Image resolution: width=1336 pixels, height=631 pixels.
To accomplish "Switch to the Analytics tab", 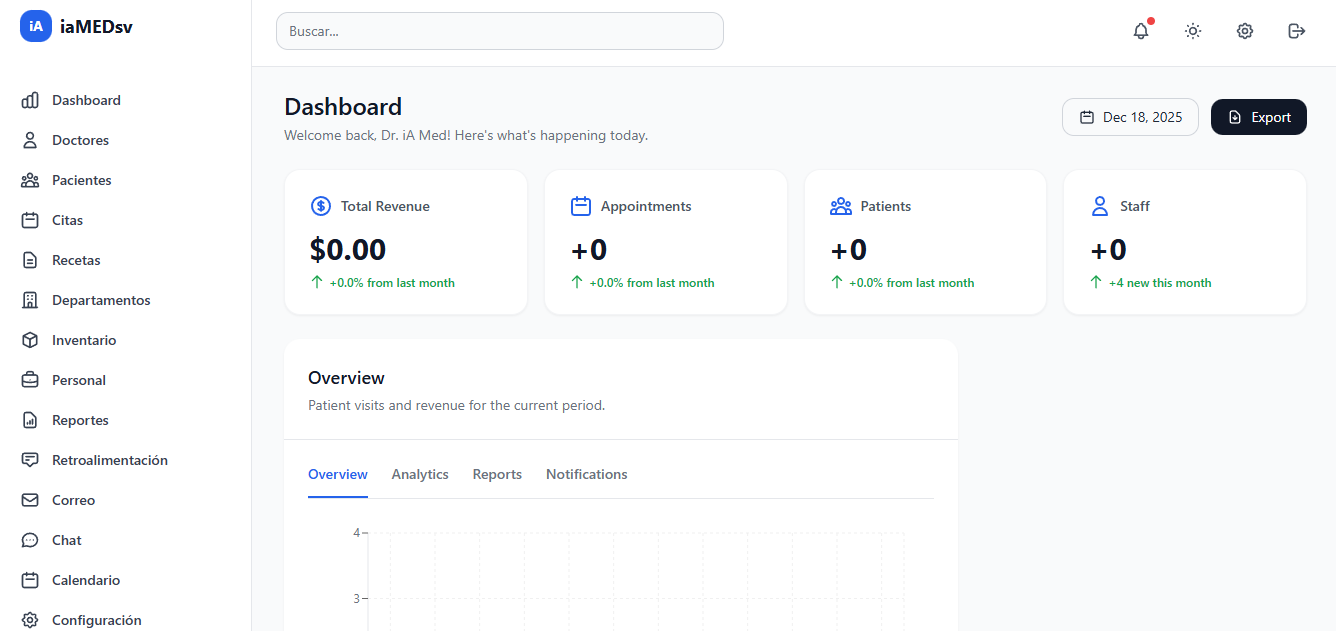I will pos(420,474).
